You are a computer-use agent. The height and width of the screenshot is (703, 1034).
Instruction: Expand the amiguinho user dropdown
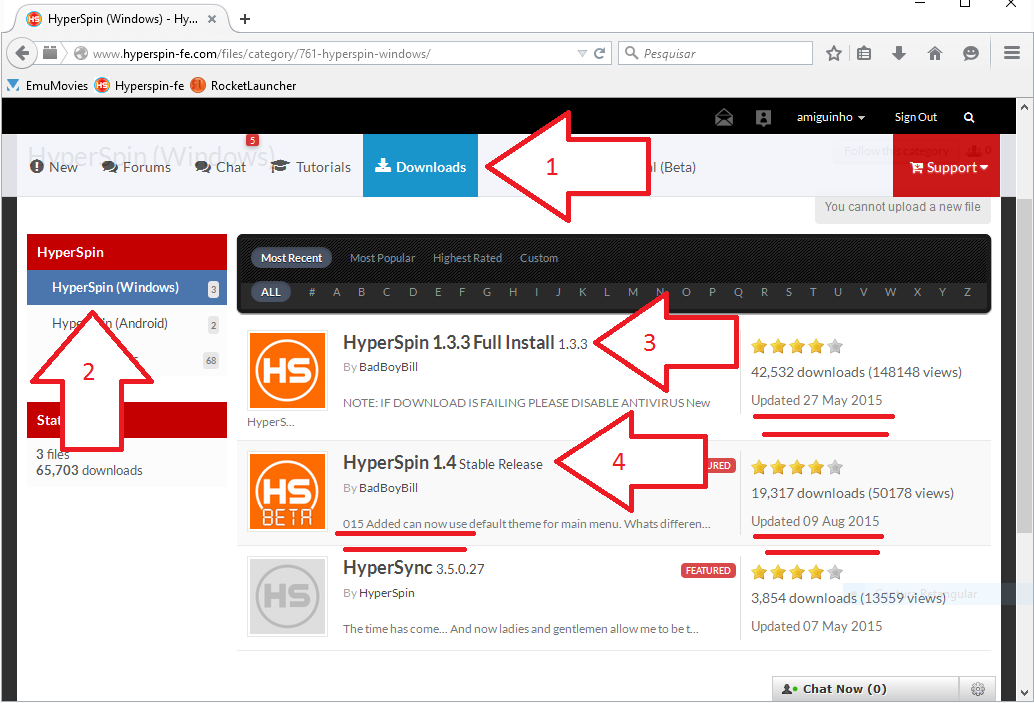(830, 117)
